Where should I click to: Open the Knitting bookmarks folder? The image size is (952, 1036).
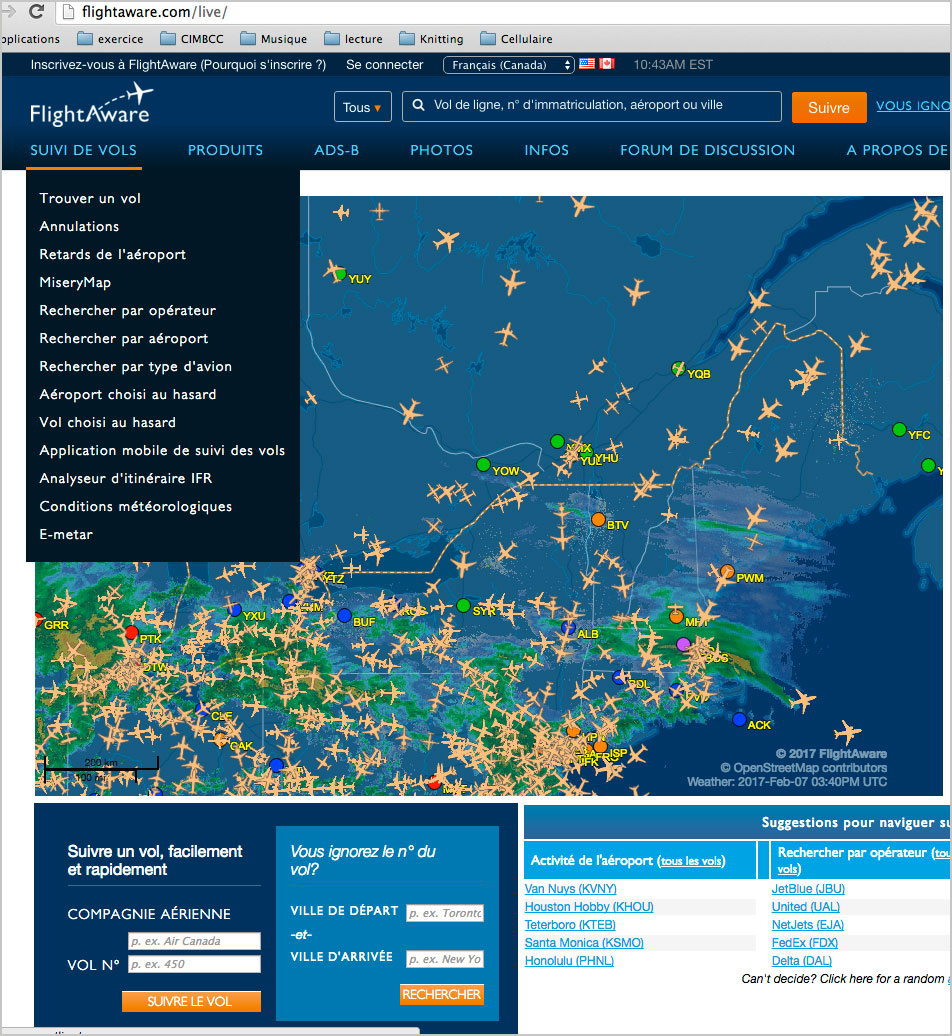[x=431, y=39]
